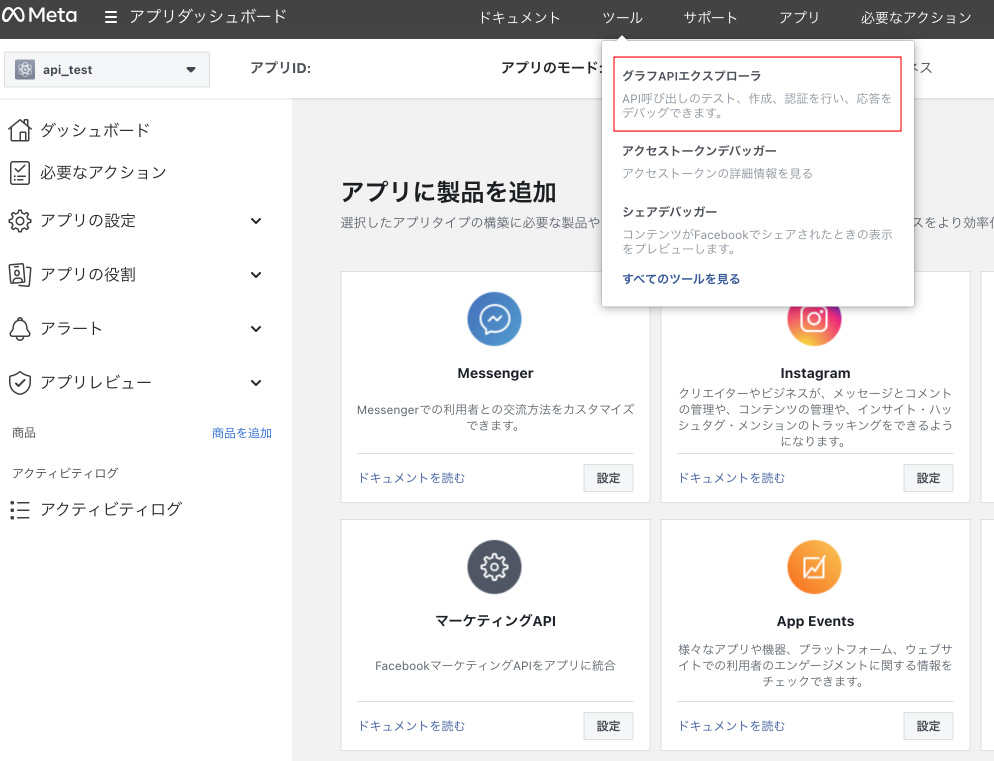994x761 pixels.
Task: Choose シェアデバッガー in the tools menu
Action: (669, 212)
